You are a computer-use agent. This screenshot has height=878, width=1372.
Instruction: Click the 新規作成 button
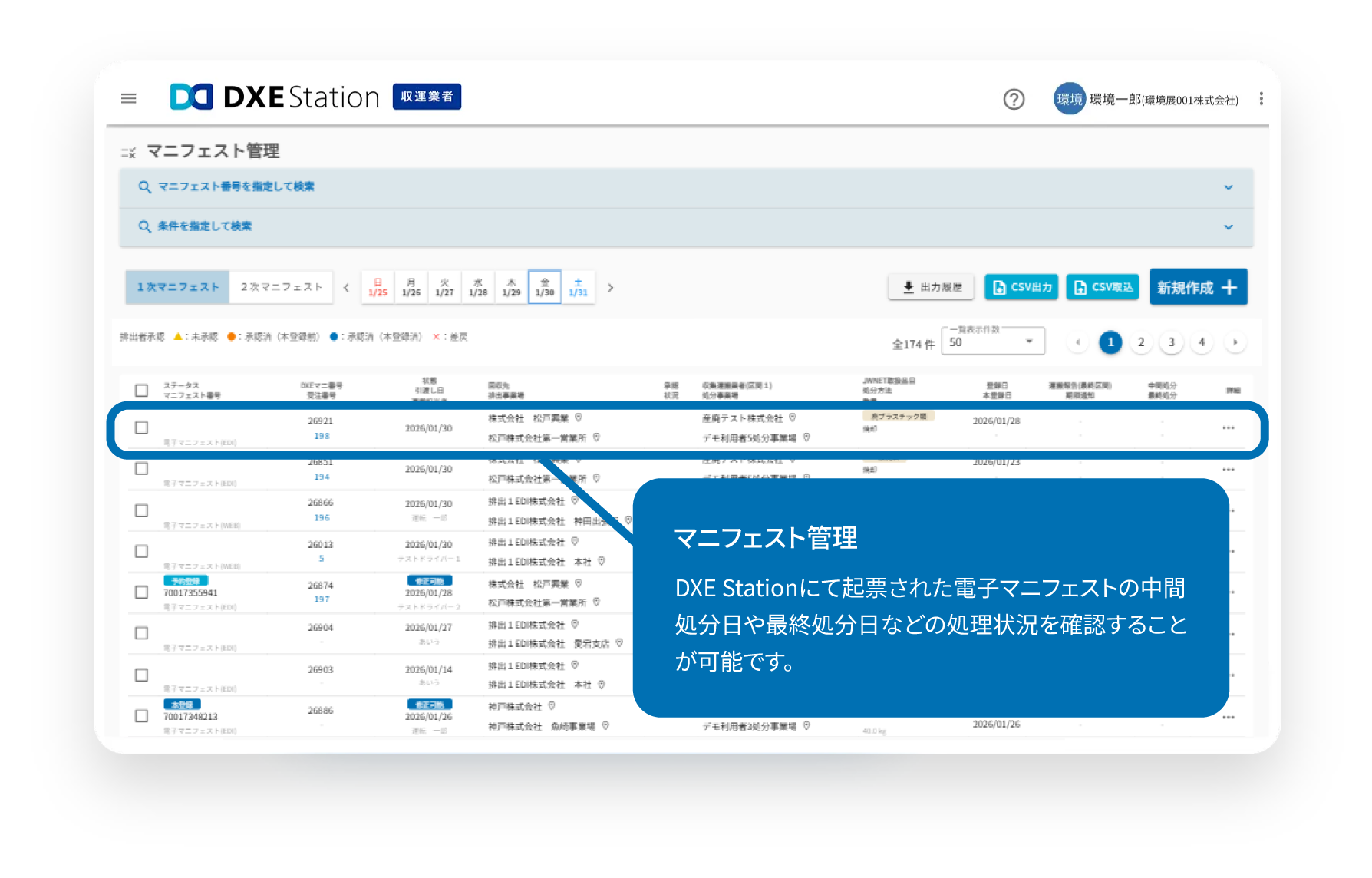pyautogui.click(x=1199, y=287)
